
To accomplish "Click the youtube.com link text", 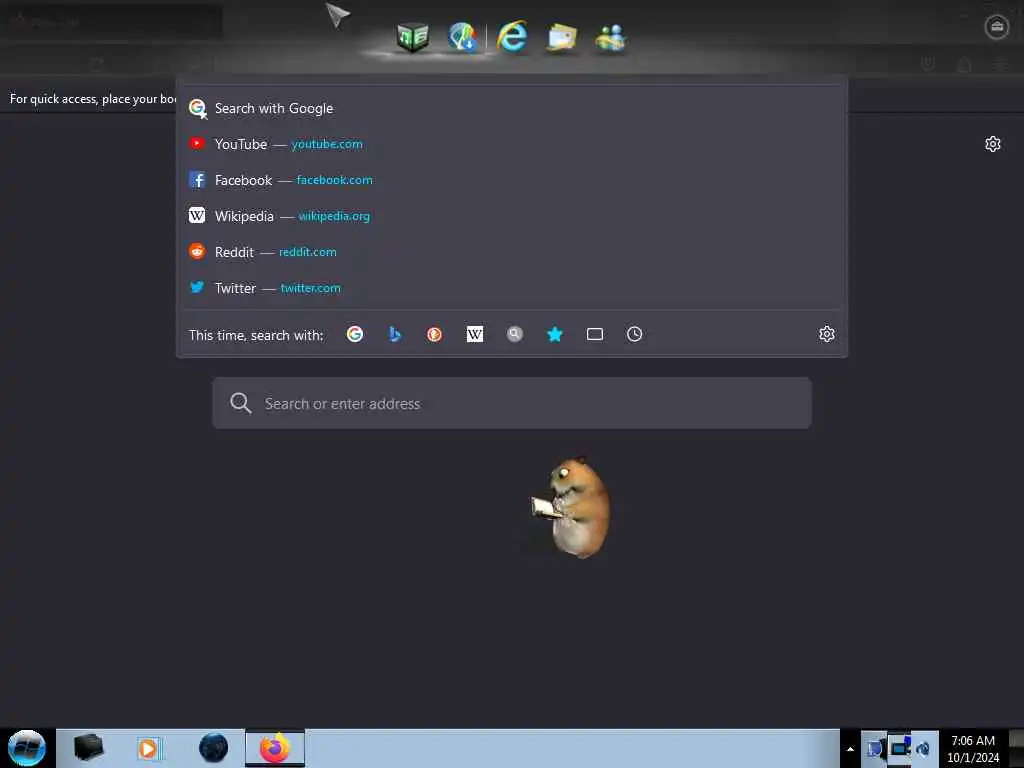I will point(327,144).
